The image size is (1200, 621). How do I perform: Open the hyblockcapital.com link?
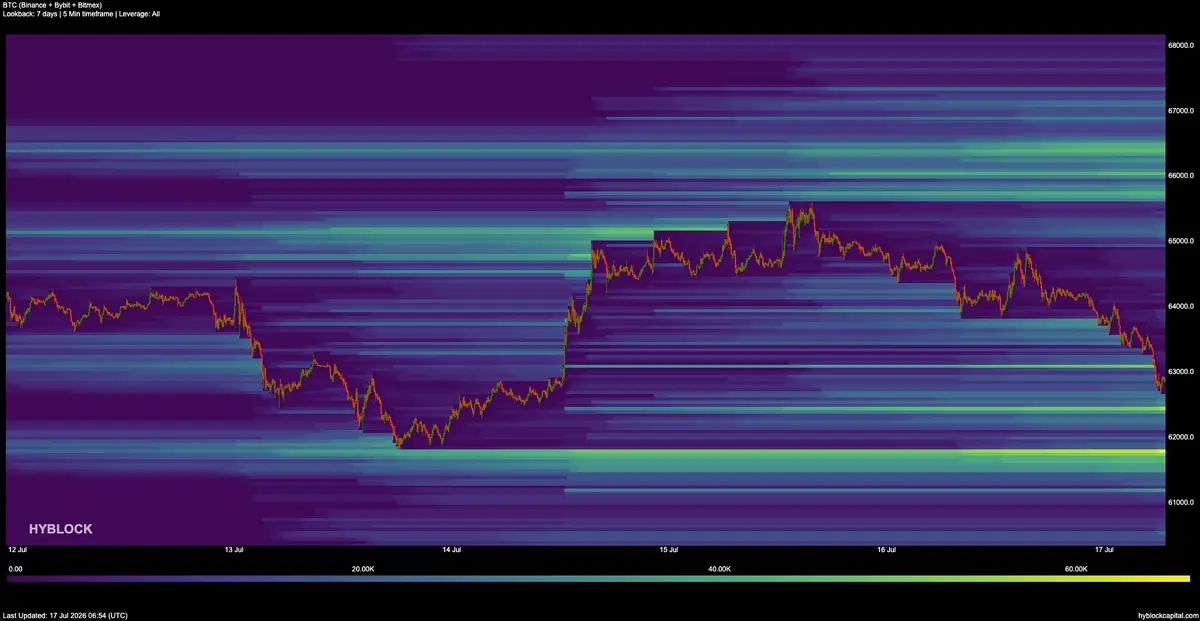(x=1167, y=615)
